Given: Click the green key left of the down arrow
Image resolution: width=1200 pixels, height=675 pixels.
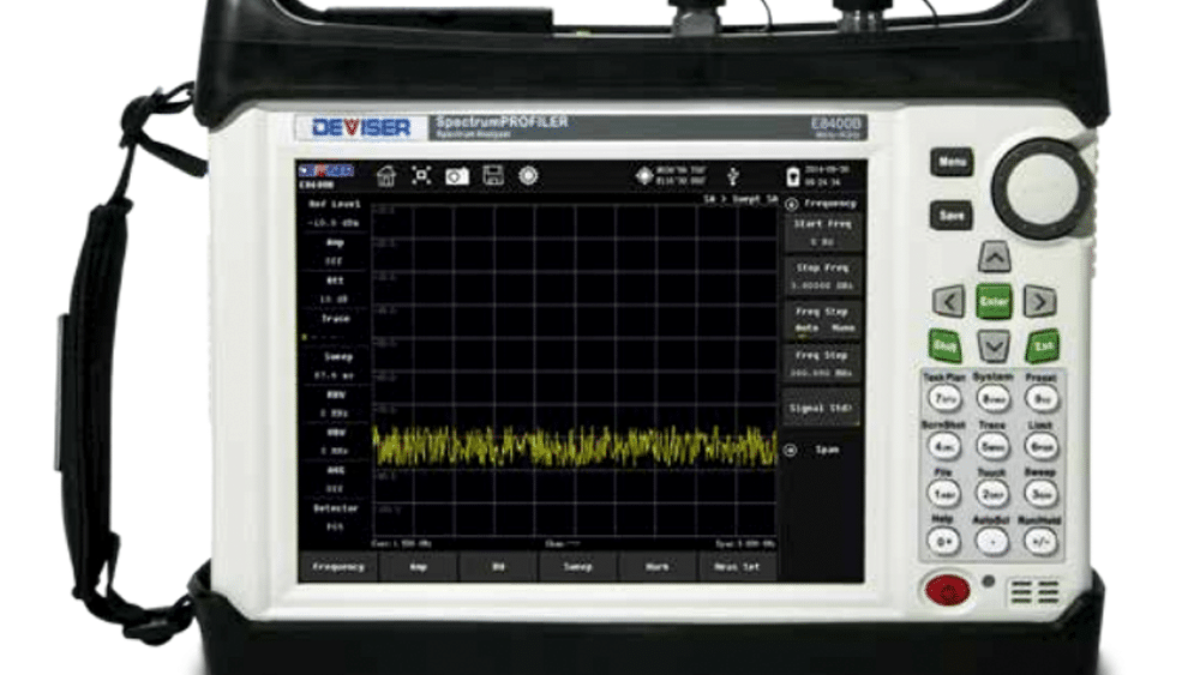Looking at the screenshot, I should click(946, 346).
